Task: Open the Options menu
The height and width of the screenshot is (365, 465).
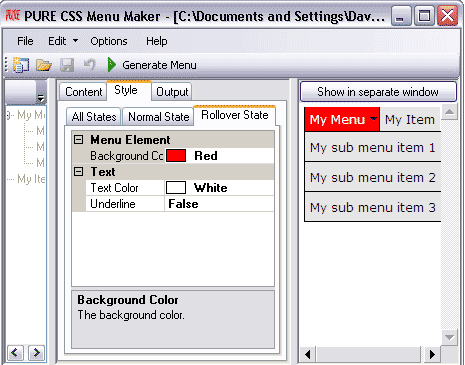Action: click(x=109, y=41)
